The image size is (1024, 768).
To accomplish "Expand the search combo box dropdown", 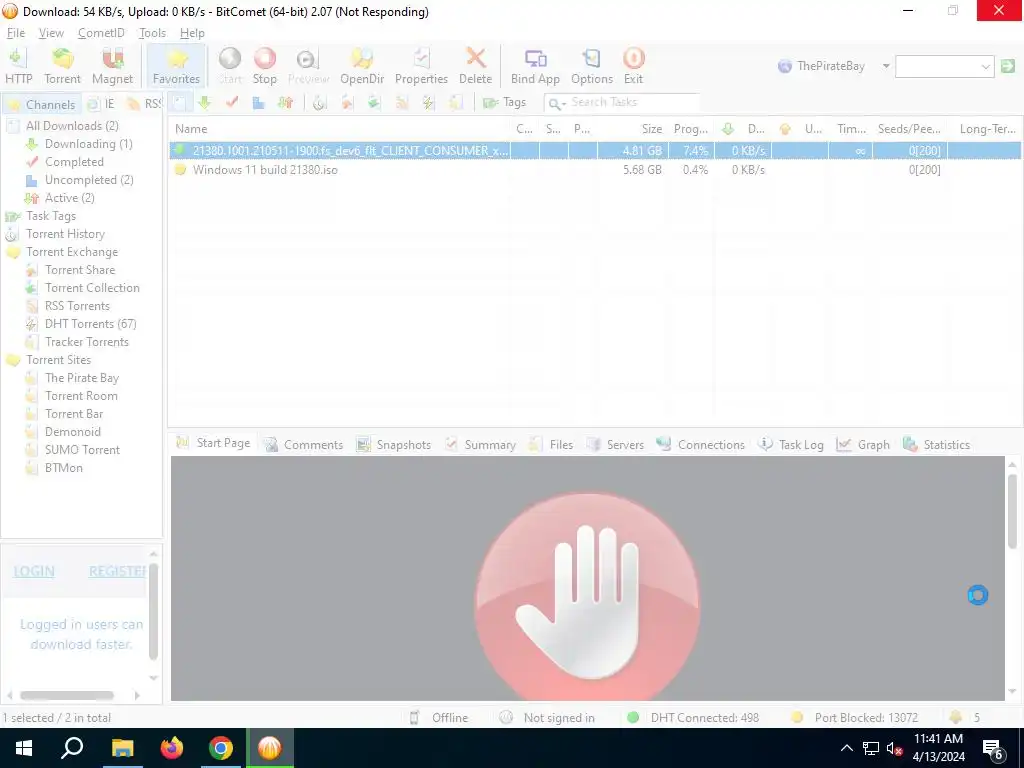I will pos(985,66).
